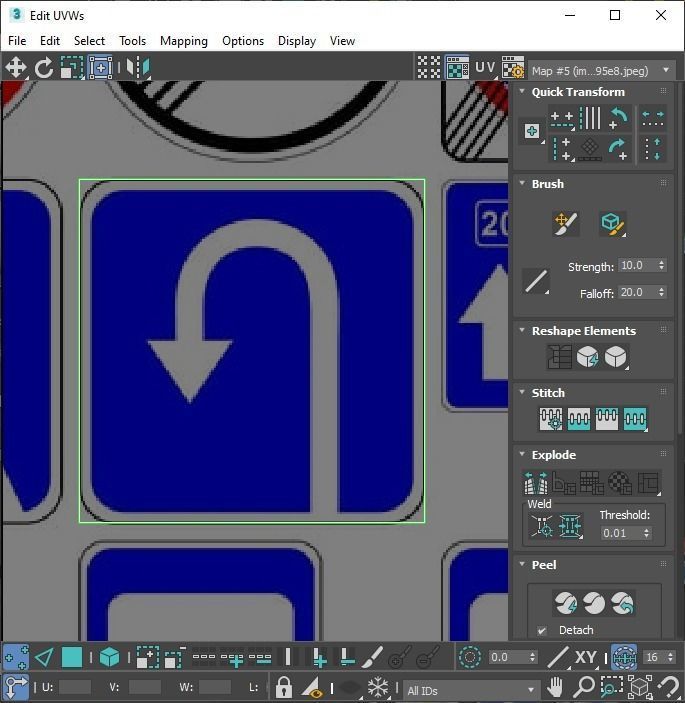The height and width of the screenshot is (703, 685).
Task: Toggle the checker pattern display icon
Action: pos(429,67)
